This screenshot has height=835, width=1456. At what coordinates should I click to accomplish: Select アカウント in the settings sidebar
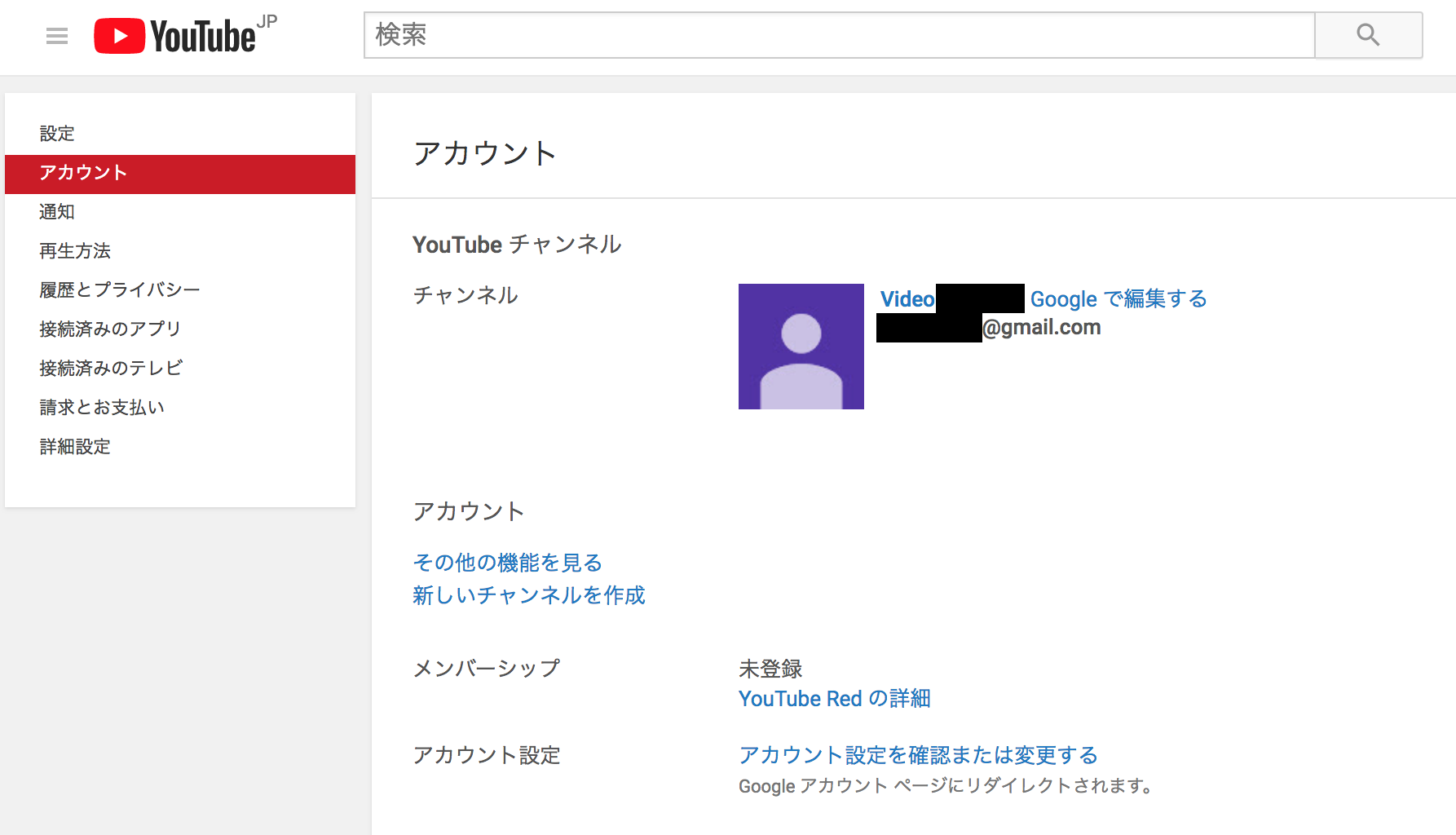[x=180, y=174]
